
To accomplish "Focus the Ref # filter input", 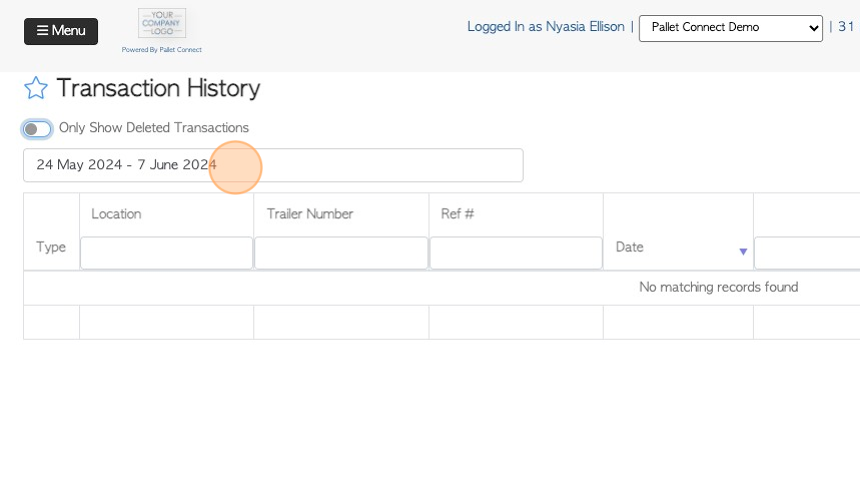I will (x=516, y=253).
